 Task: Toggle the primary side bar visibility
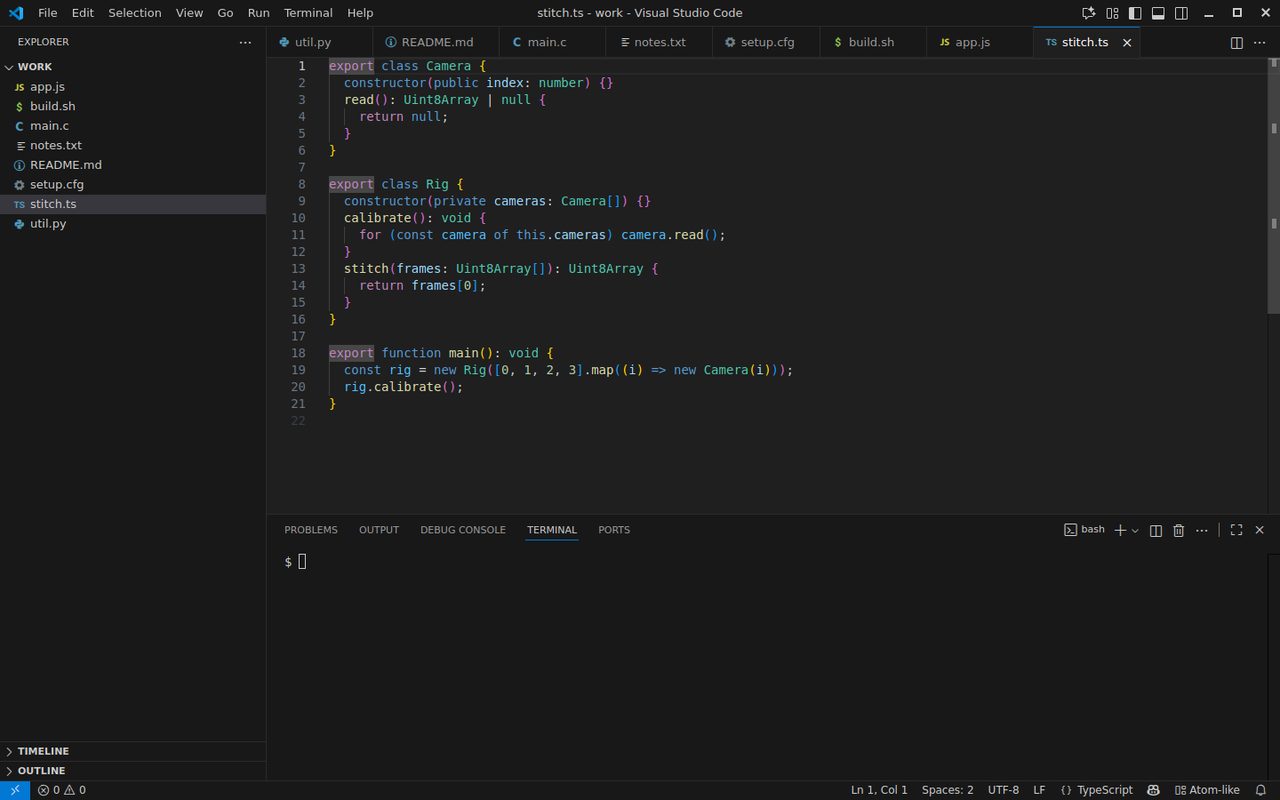[1135, 13]
